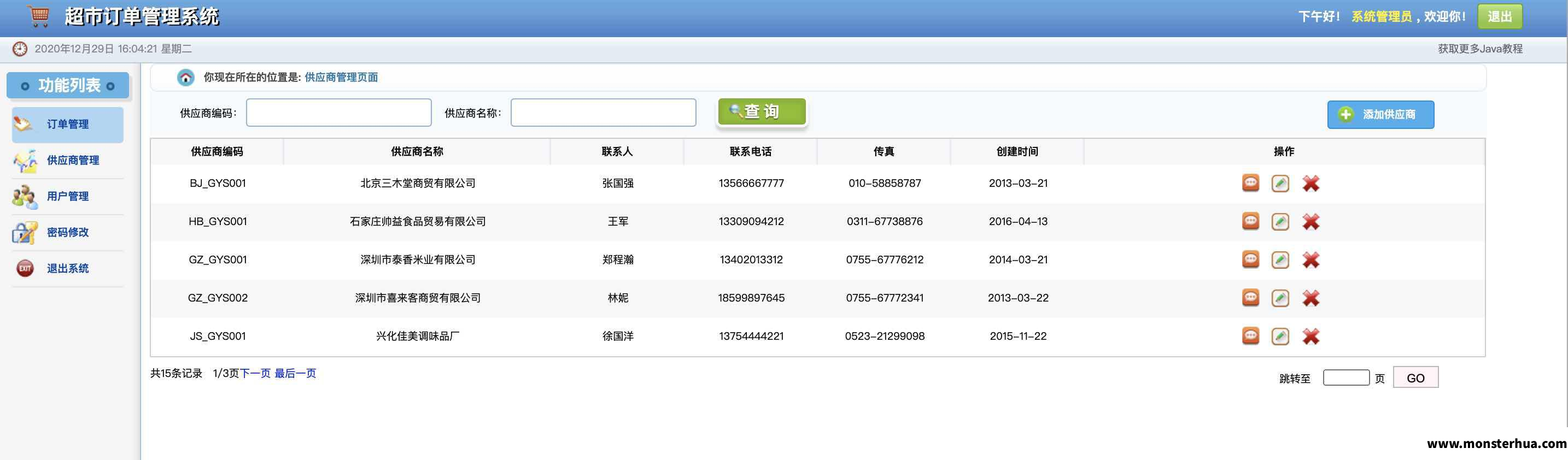The image size is (1568, 460).
Task: Click the 查询 search button
Action: (762, 112)
